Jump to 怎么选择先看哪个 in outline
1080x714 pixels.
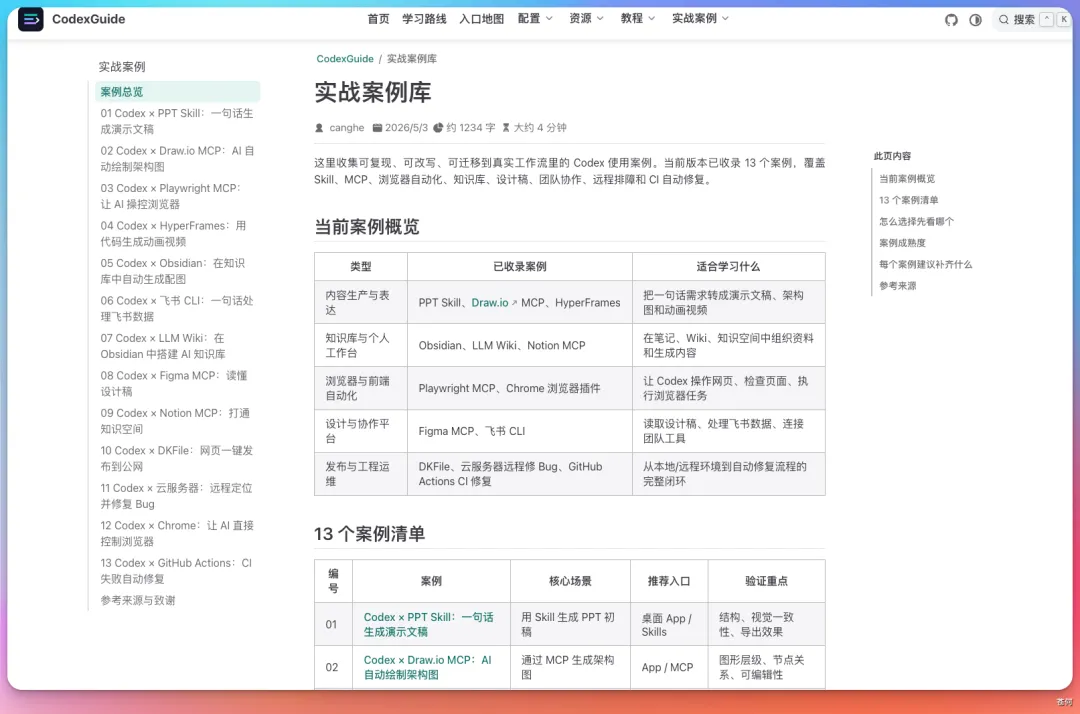pos(916,222)
